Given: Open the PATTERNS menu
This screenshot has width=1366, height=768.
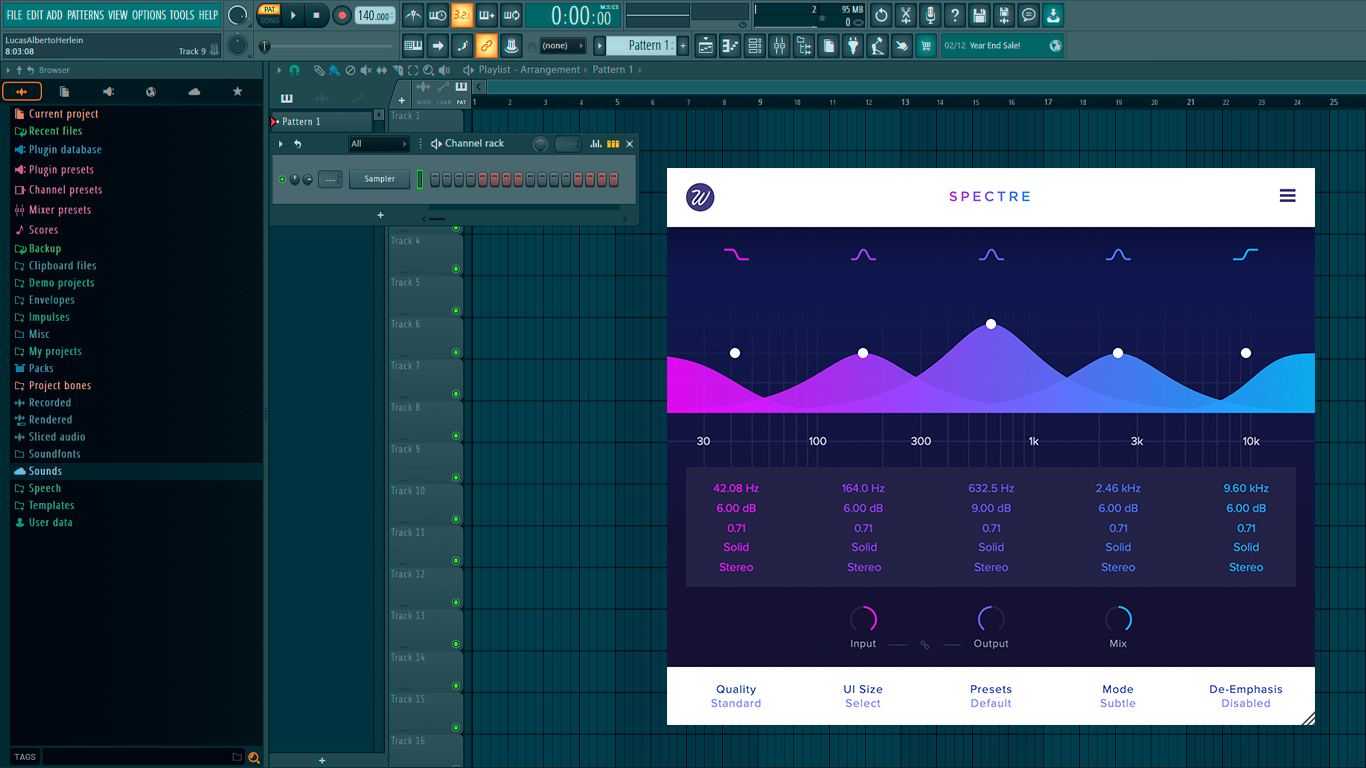Looking at the screenshot, I should (85, 15).
